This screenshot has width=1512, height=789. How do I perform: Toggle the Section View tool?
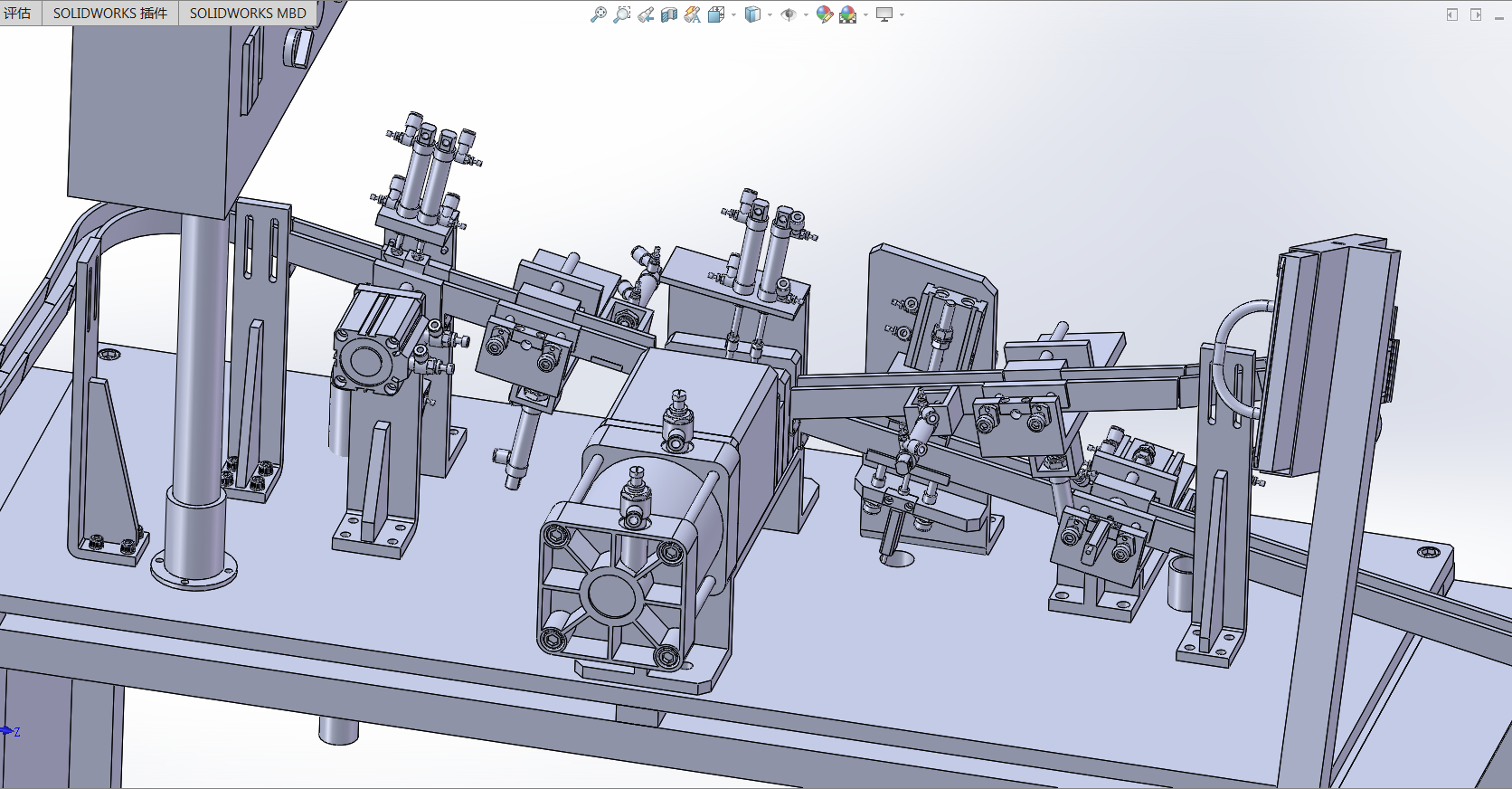[669, 14]
